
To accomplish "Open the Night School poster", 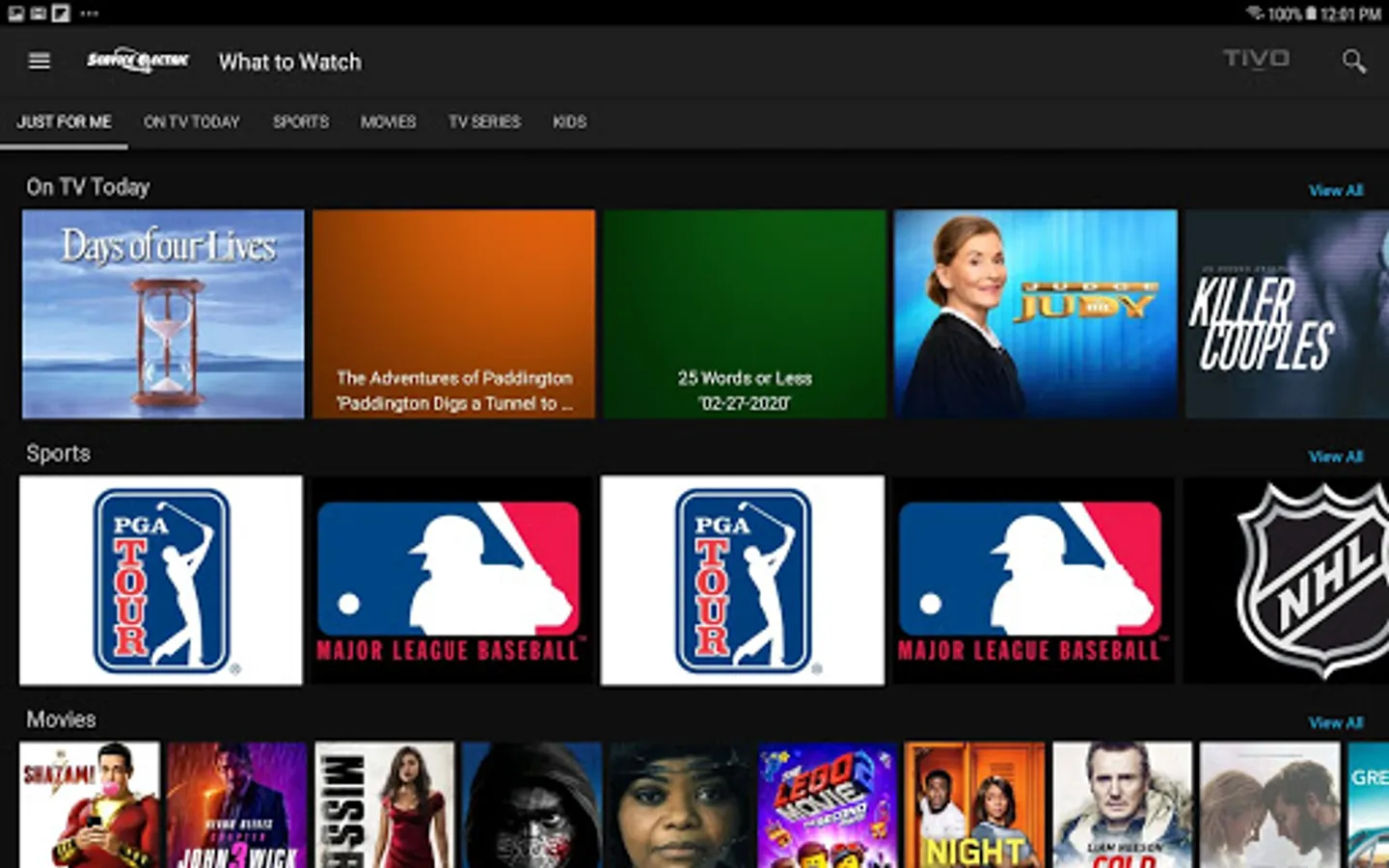I will 974,804.
